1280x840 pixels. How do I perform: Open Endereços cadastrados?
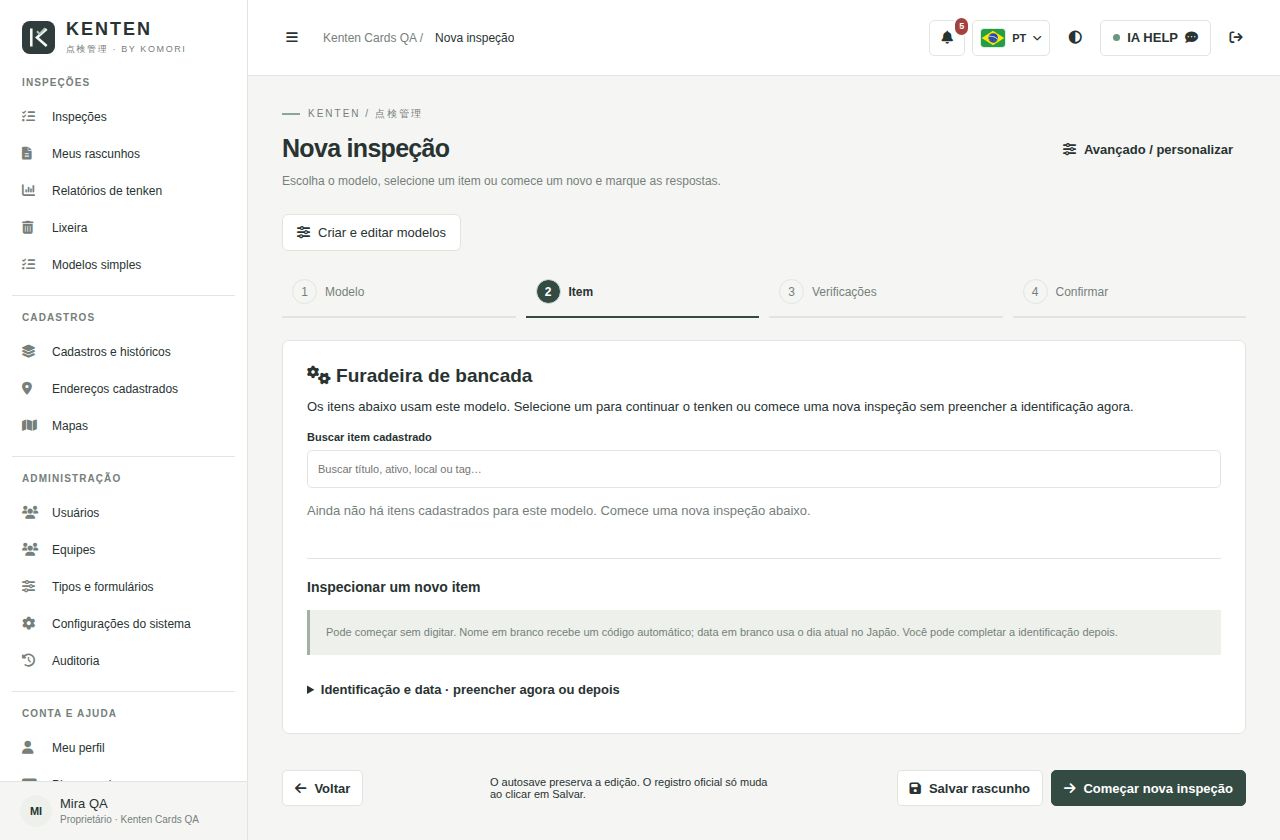click(x=123, y=389)
